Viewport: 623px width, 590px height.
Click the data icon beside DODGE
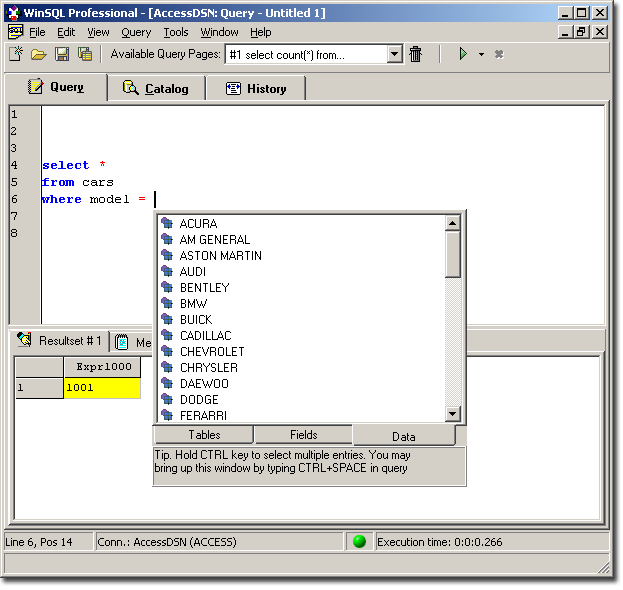pyautogui.click(x=167, y=399)
